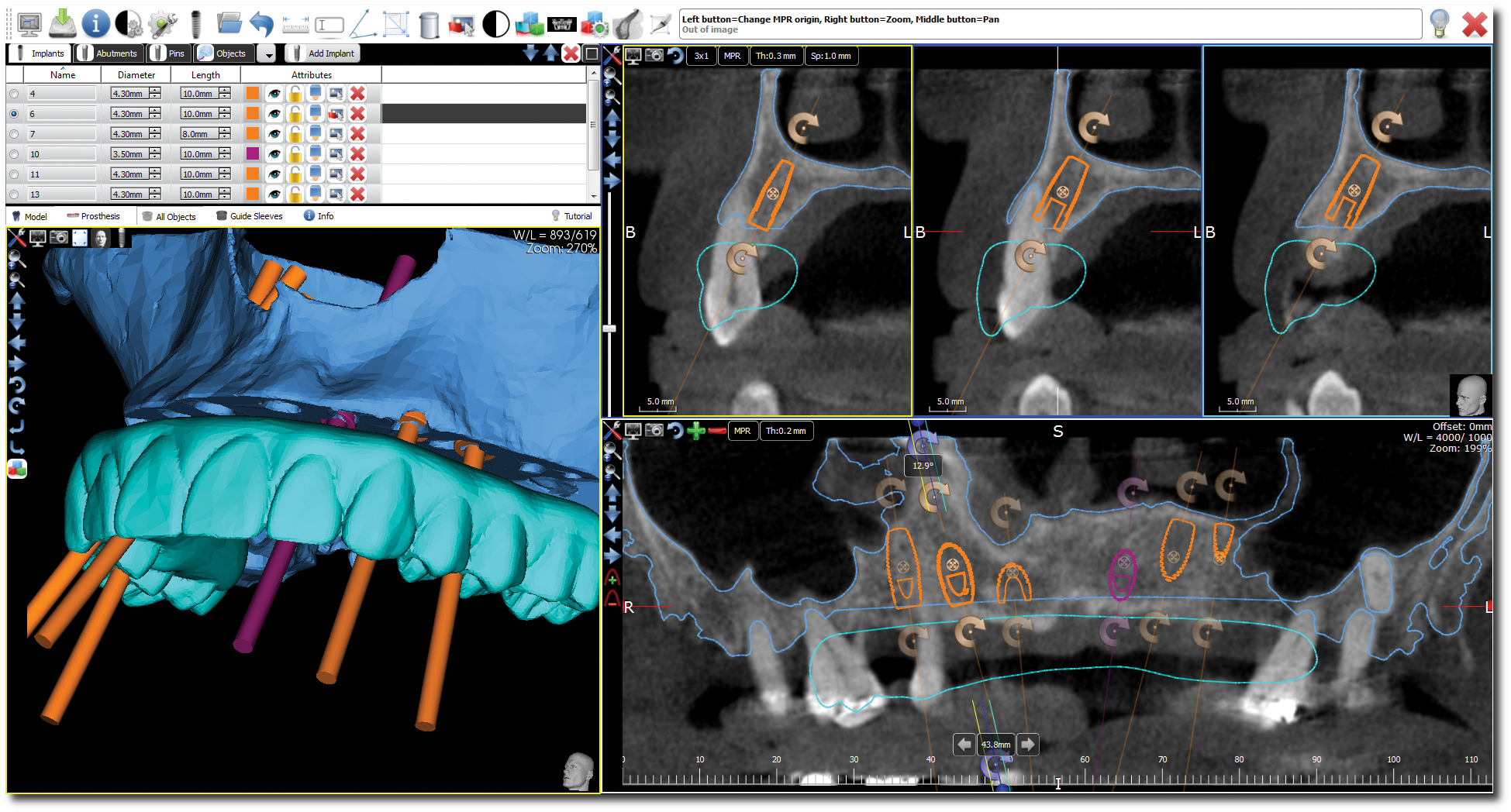The height and width of the screenshot is (812, 1511).
Task: Select the angle measurement tool
Action: tap(362, 25)
